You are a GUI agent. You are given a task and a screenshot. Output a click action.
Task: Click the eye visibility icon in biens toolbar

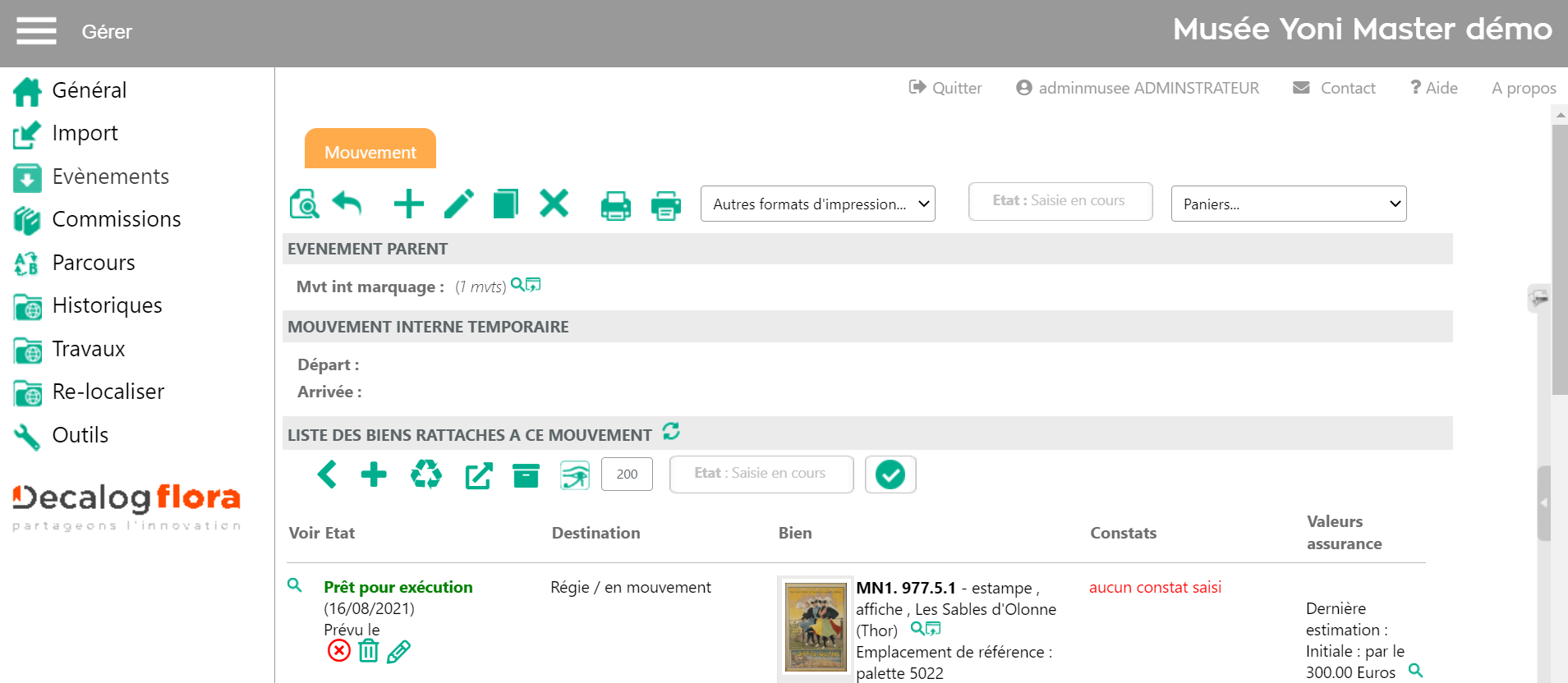[x=575, y=475]
